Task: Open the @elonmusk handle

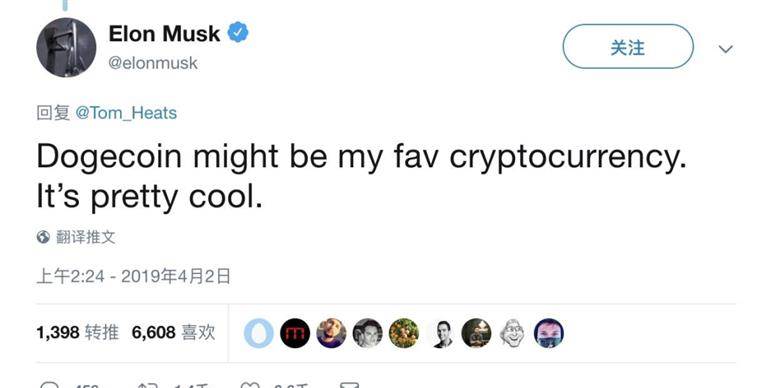Action: tap(153, 63)
